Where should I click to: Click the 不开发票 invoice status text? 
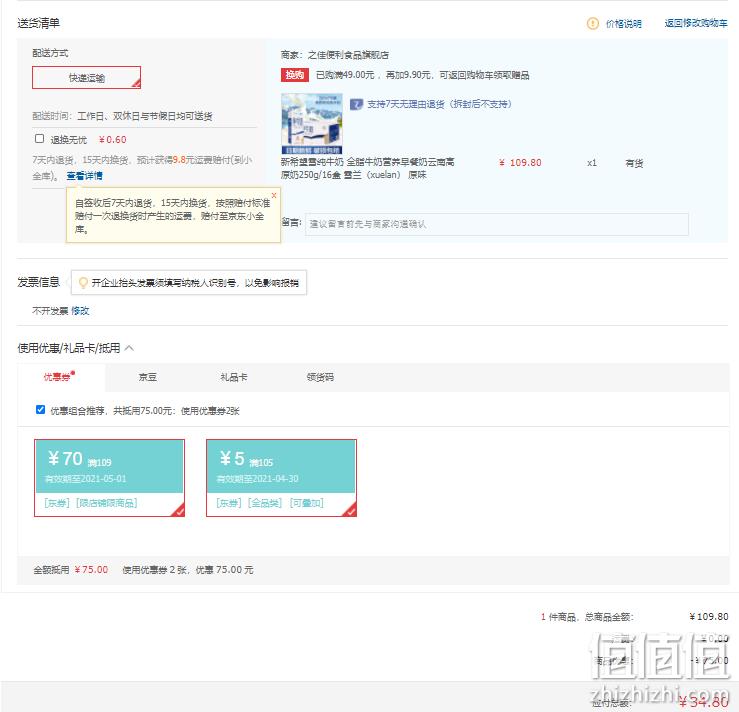[50, 311]
